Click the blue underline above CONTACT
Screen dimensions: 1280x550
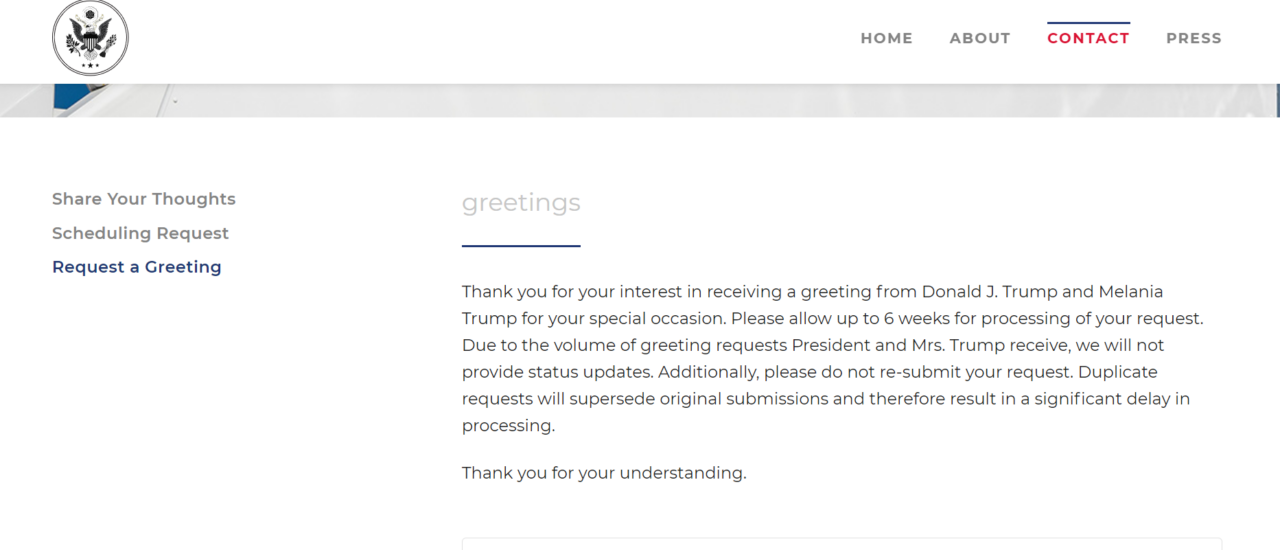(x=1088, y=22)
